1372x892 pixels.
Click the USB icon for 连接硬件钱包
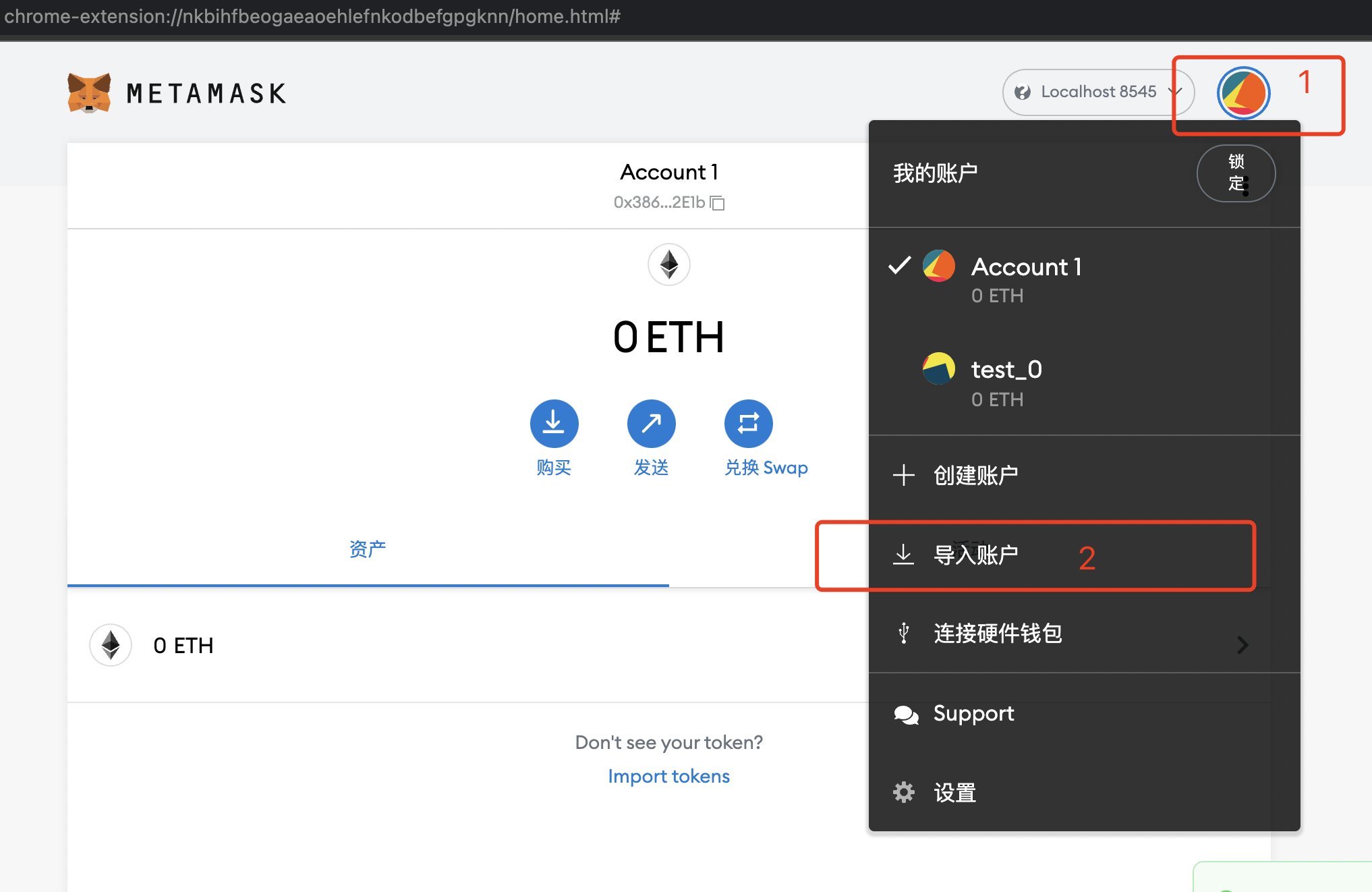click(904, 634)
